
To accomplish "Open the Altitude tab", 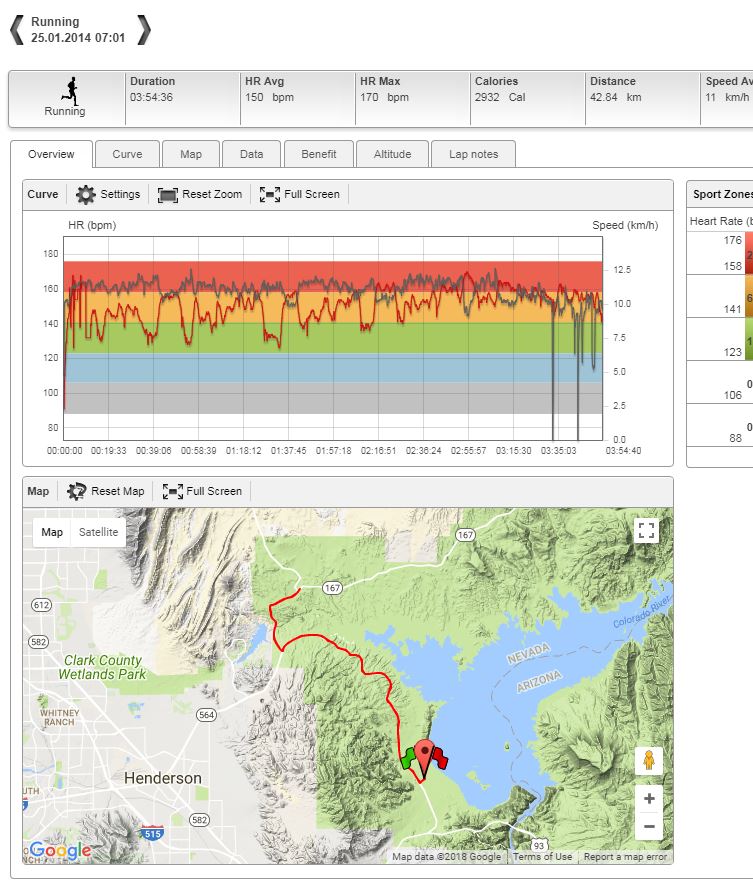I will [392, 154].
